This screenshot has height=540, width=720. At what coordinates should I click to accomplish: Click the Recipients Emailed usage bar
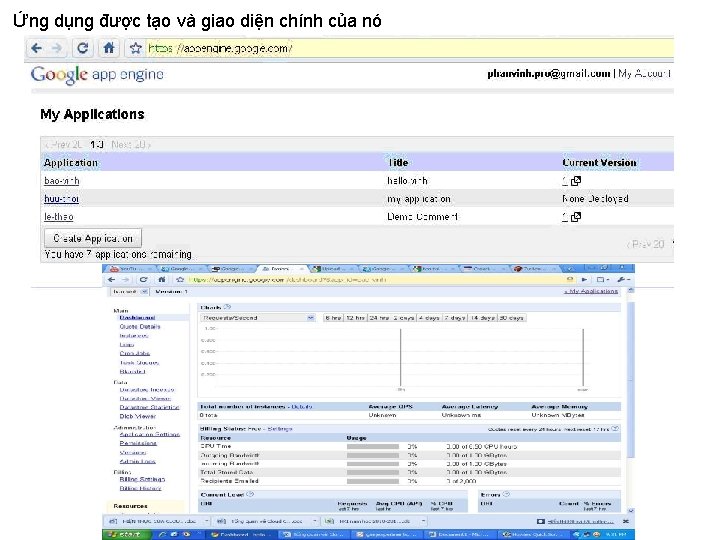(x=373, y=481)
